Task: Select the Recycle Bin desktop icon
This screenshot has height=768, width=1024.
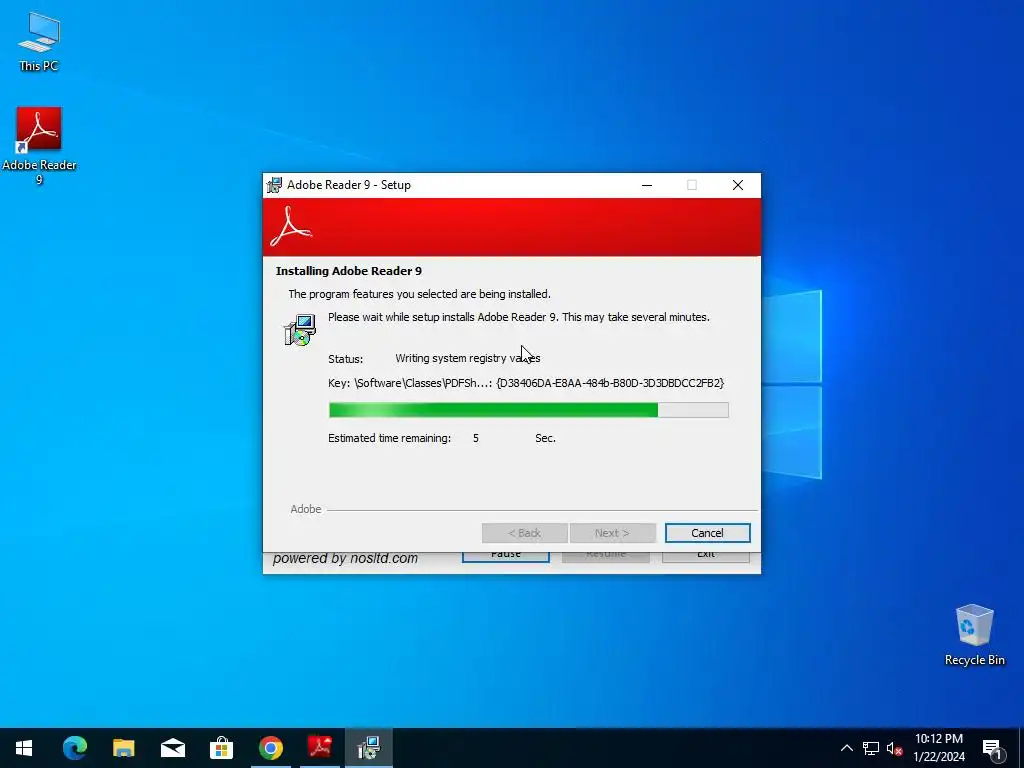Action: pyautogui.click(x=974, y=635)
